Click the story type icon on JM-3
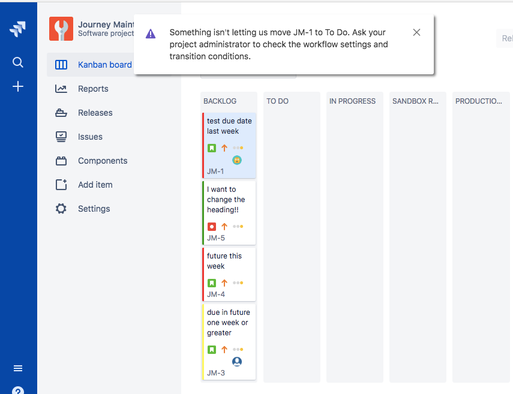Viewport: 513px width, 394px height. click(x=212, y=350)
